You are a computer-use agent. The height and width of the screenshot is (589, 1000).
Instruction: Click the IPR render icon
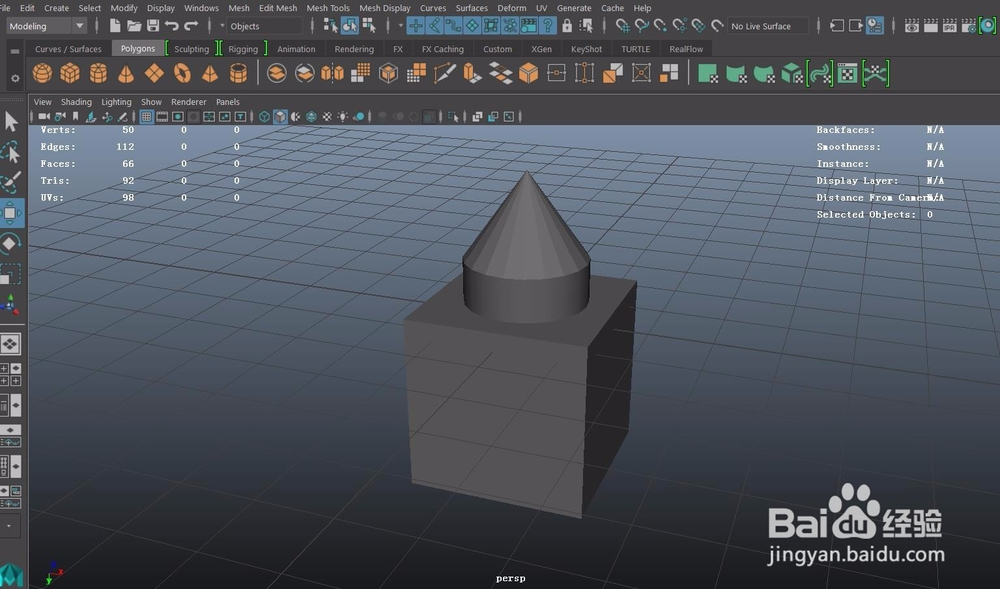[x=950, y=25]
